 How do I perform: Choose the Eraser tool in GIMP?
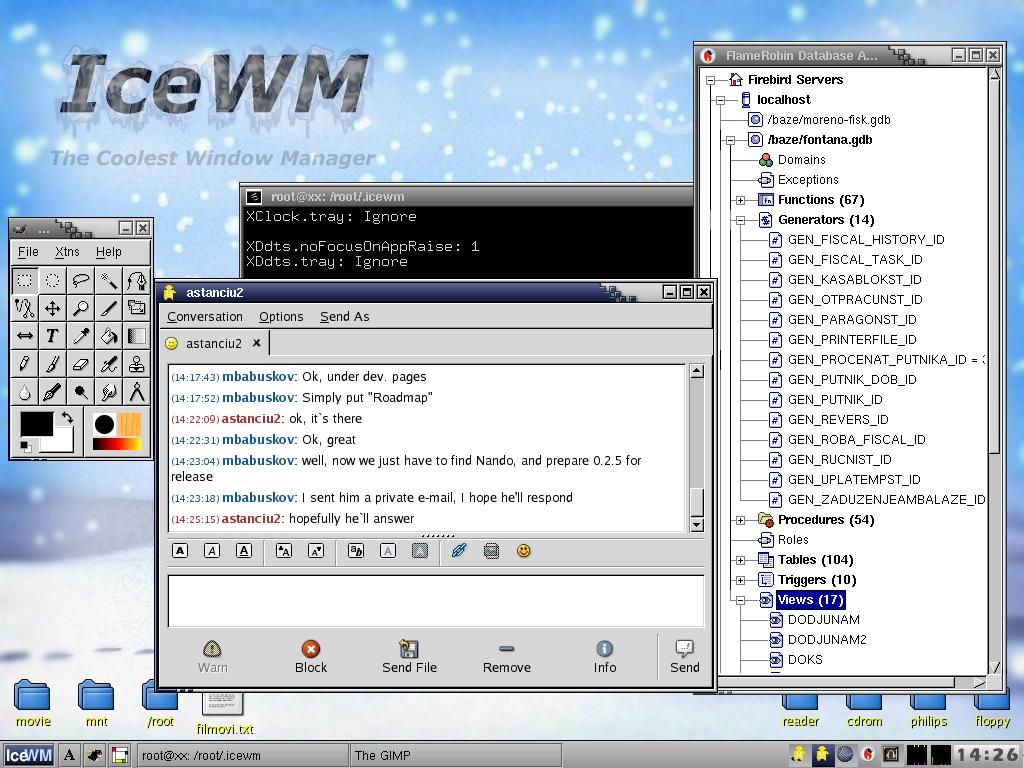(81, 364)
